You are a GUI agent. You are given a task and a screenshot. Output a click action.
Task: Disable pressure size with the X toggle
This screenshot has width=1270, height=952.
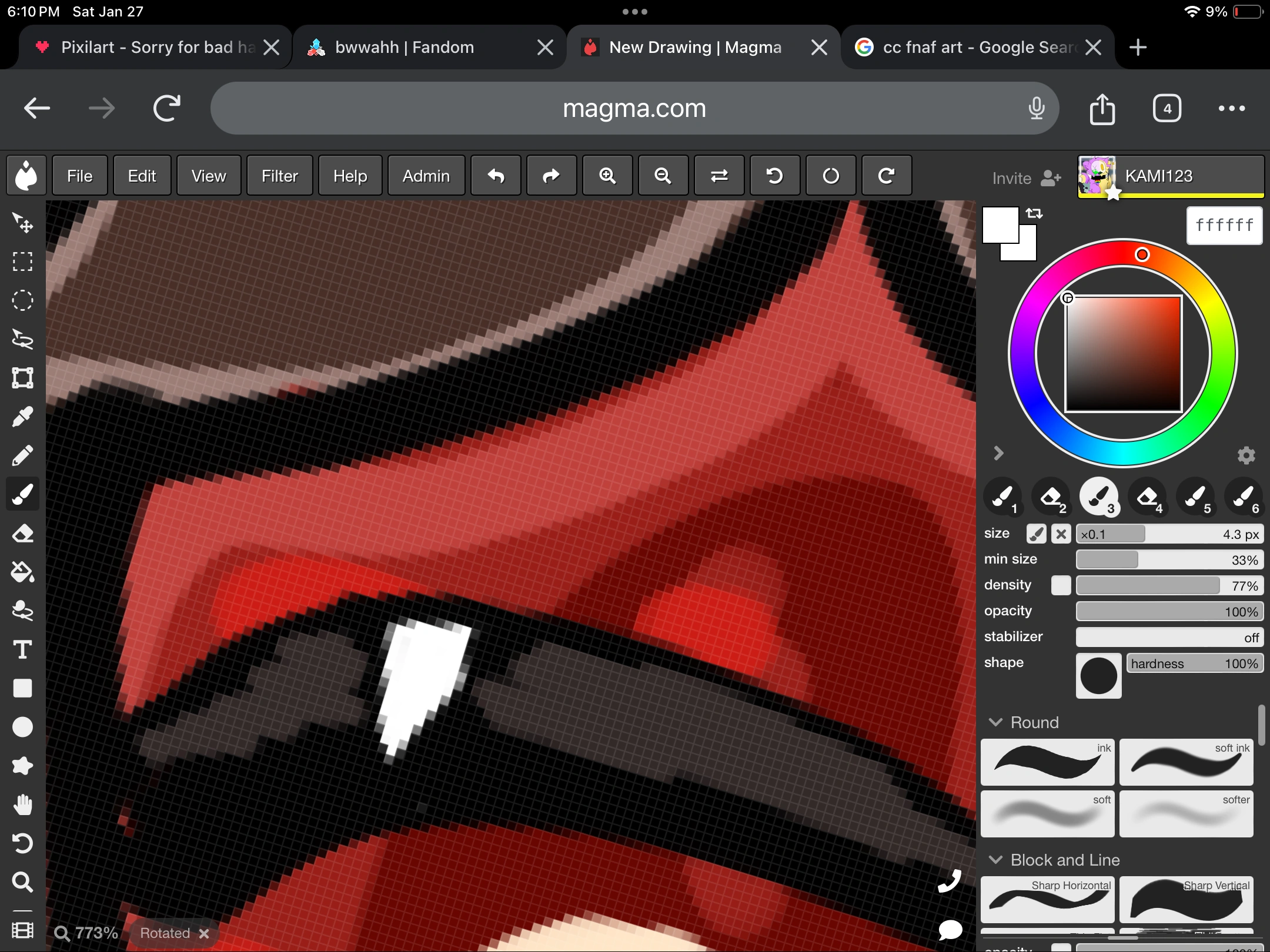coord(1061,534)
